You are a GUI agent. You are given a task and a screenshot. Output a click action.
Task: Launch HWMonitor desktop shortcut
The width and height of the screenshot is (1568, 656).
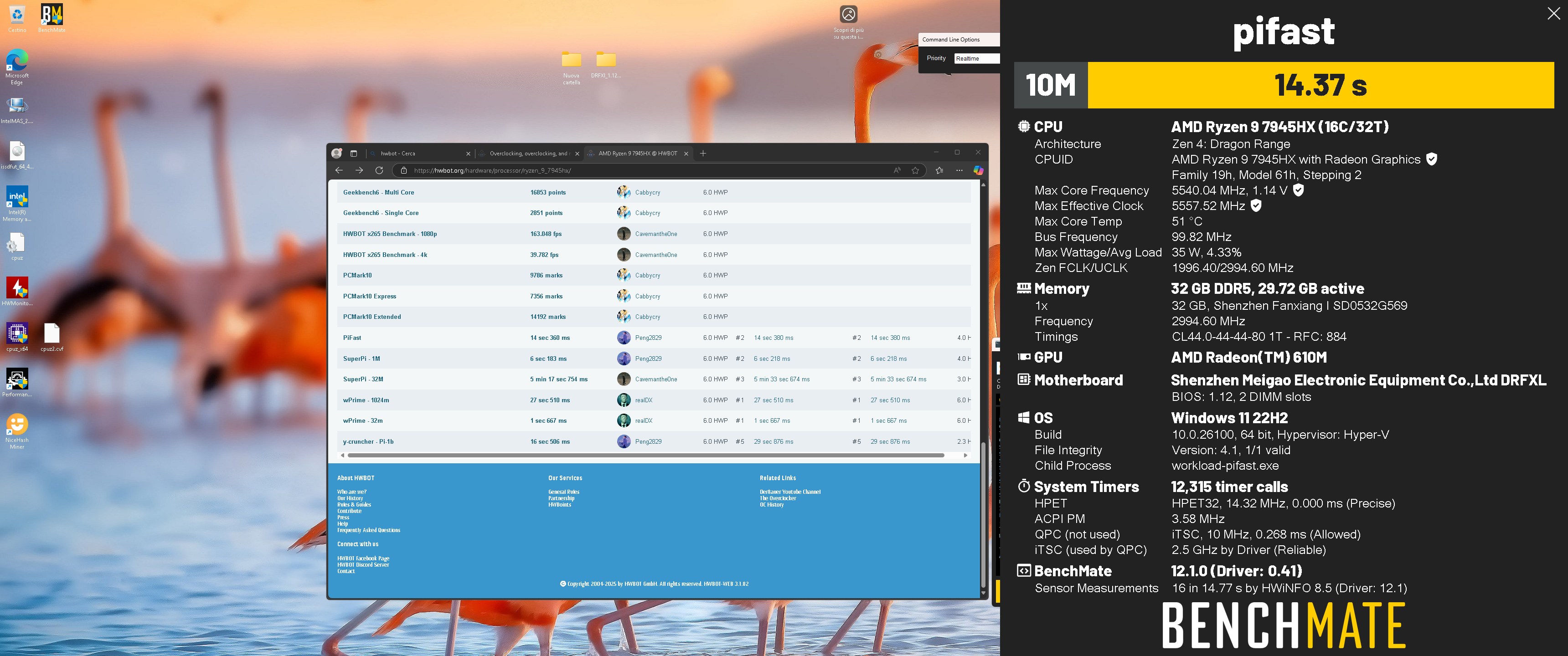click(17, 292)
